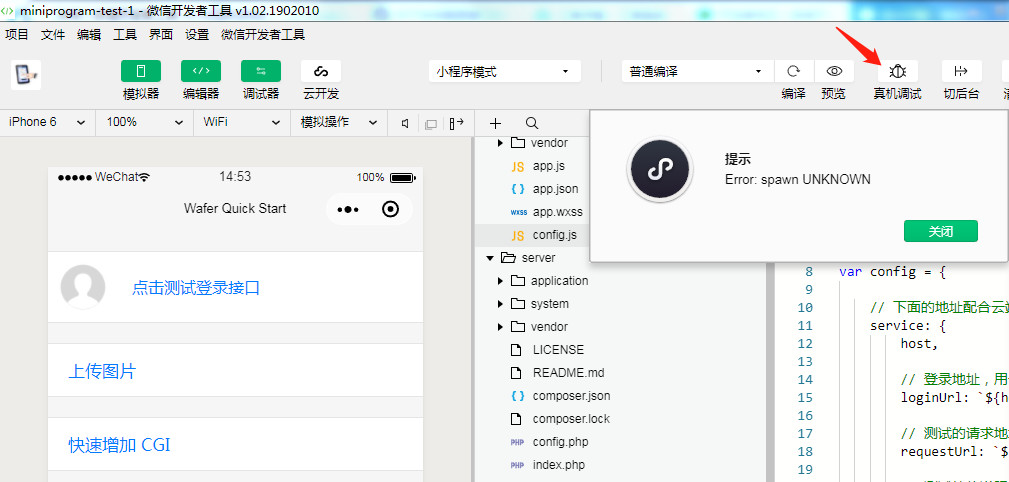Open the 编辑 menu
The height and width of the screenshot is (482, 1009).
(89, 35)
